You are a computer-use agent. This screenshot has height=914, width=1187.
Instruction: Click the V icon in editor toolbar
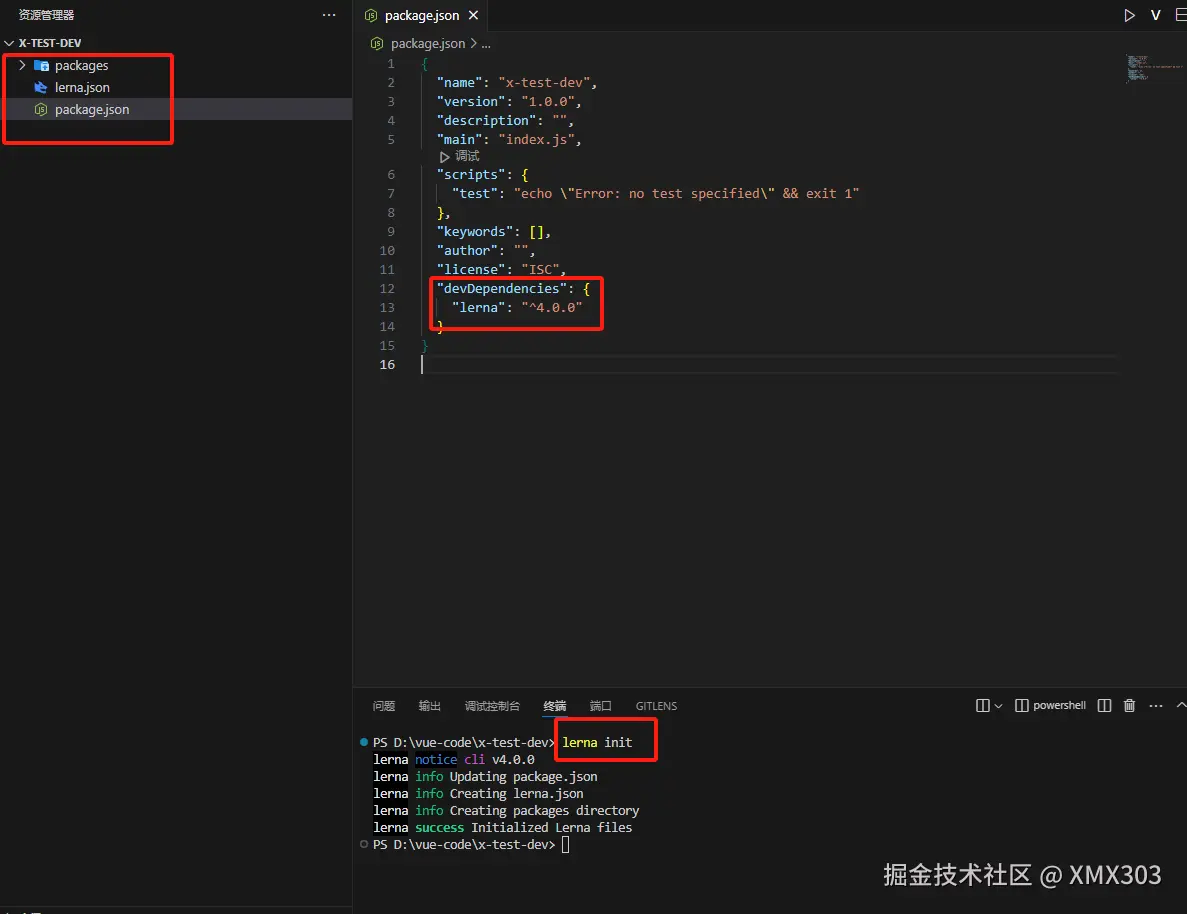tap(1155, 15)
